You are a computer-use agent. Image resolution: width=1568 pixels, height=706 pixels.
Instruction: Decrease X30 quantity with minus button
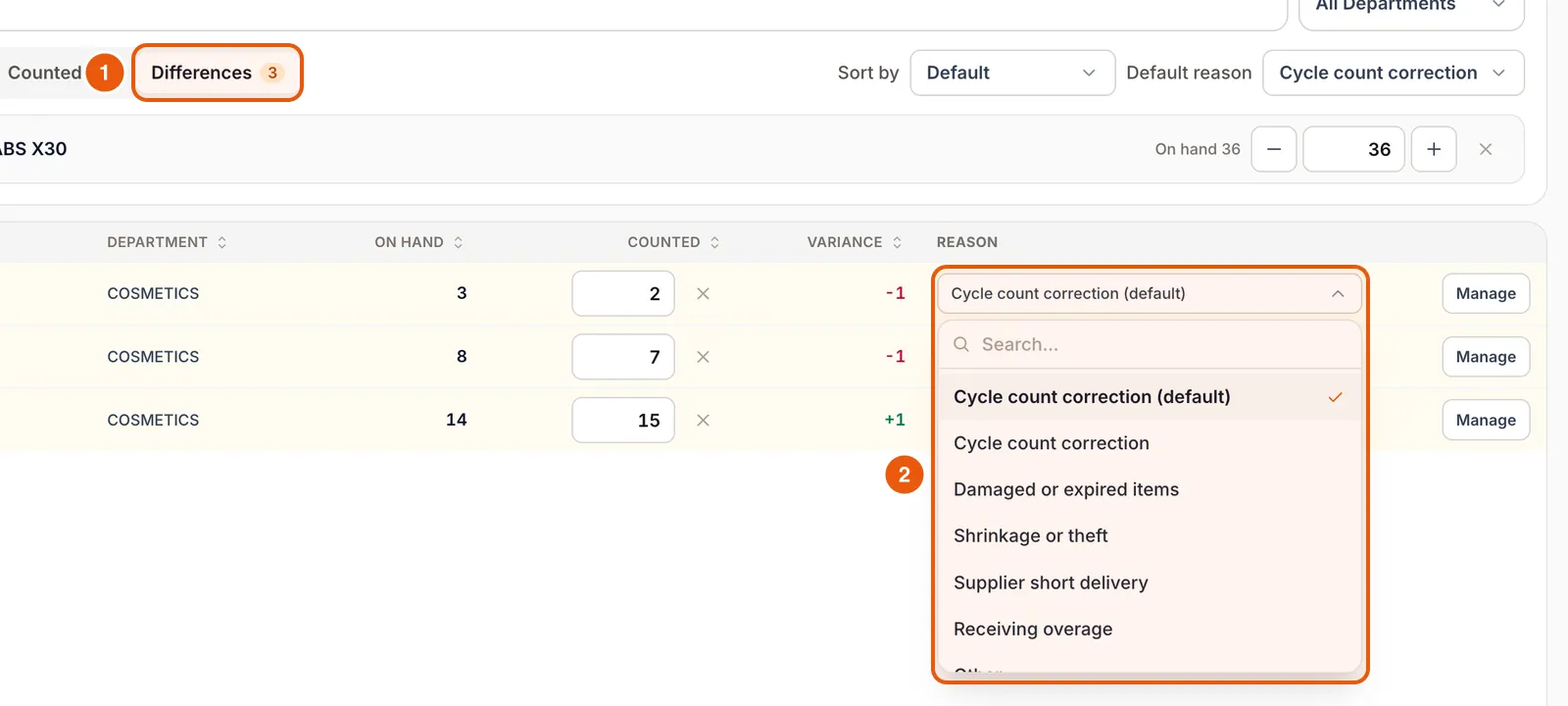point(1274,149)
